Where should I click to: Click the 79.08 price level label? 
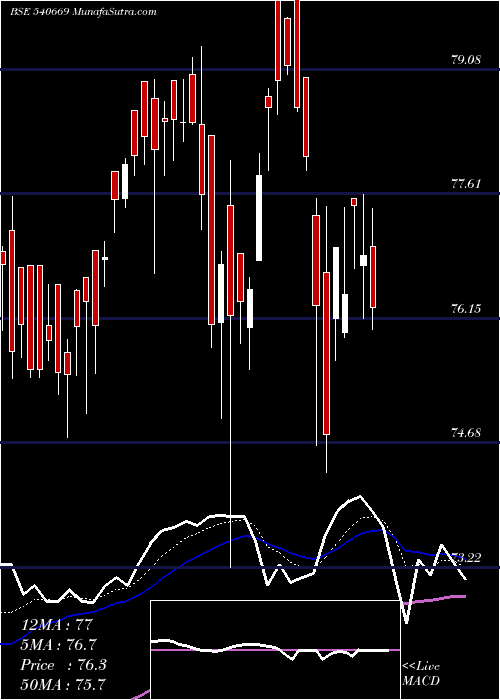coord(466,59)
